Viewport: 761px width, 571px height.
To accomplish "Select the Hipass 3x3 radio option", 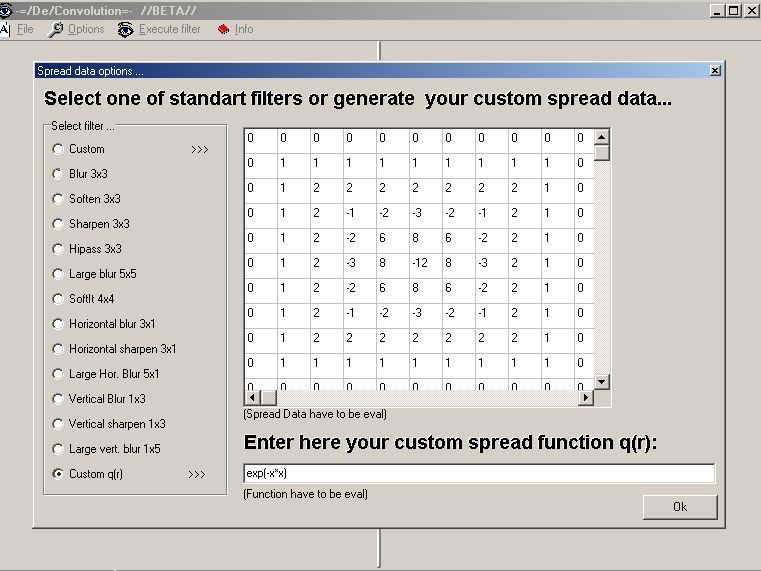I will point(57,249).
